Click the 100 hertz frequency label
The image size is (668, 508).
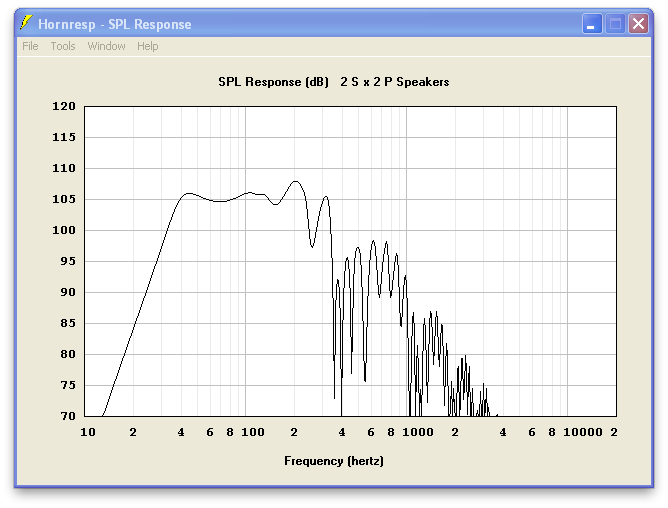(x=253, y=432)
